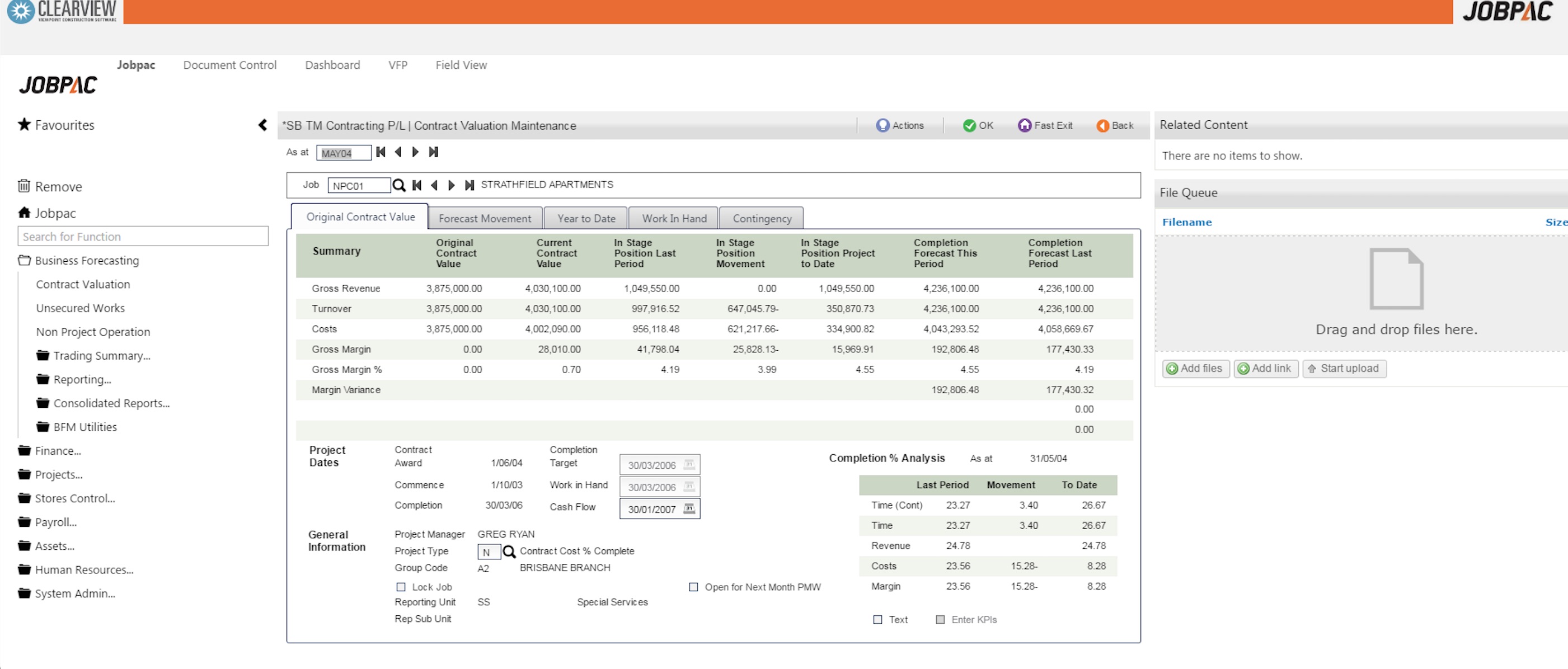Open the Cash Flow date calendar
Image resolution: width=1568 pixels, height=669 pixels.
[x=689, y=509]
